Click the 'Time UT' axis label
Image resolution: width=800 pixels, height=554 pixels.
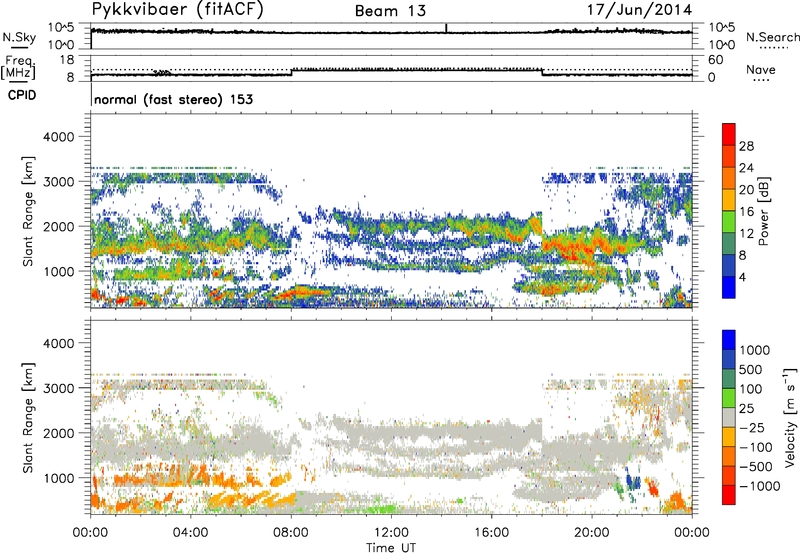[391, 548]
